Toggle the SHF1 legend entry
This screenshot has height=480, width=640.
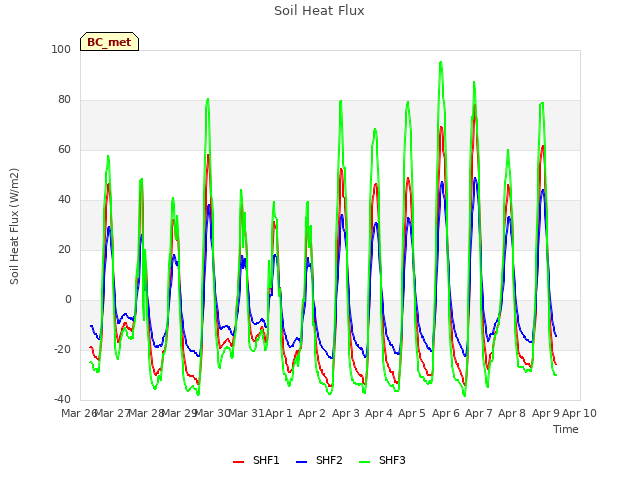256,460
